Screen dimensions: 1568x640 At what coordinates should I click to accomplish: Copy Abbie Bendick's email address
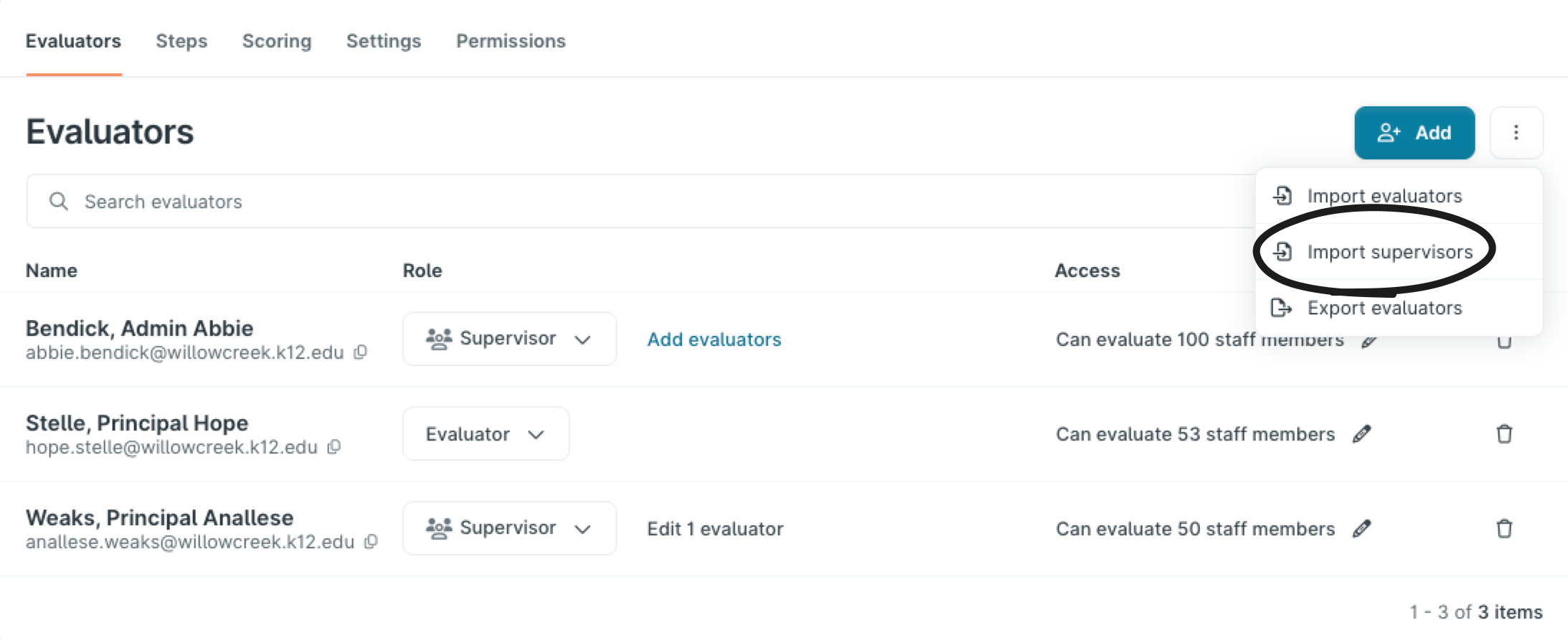(x=361, y=352)
